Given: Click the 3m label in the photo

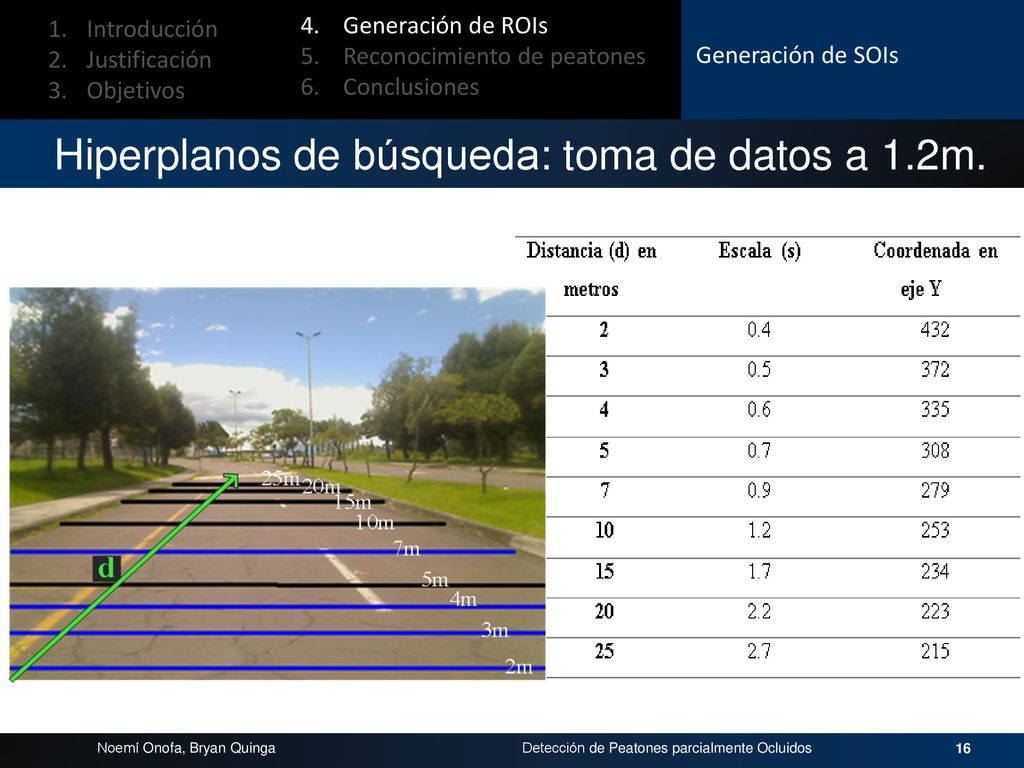Looking at the screenshot, I should [494, 630].
